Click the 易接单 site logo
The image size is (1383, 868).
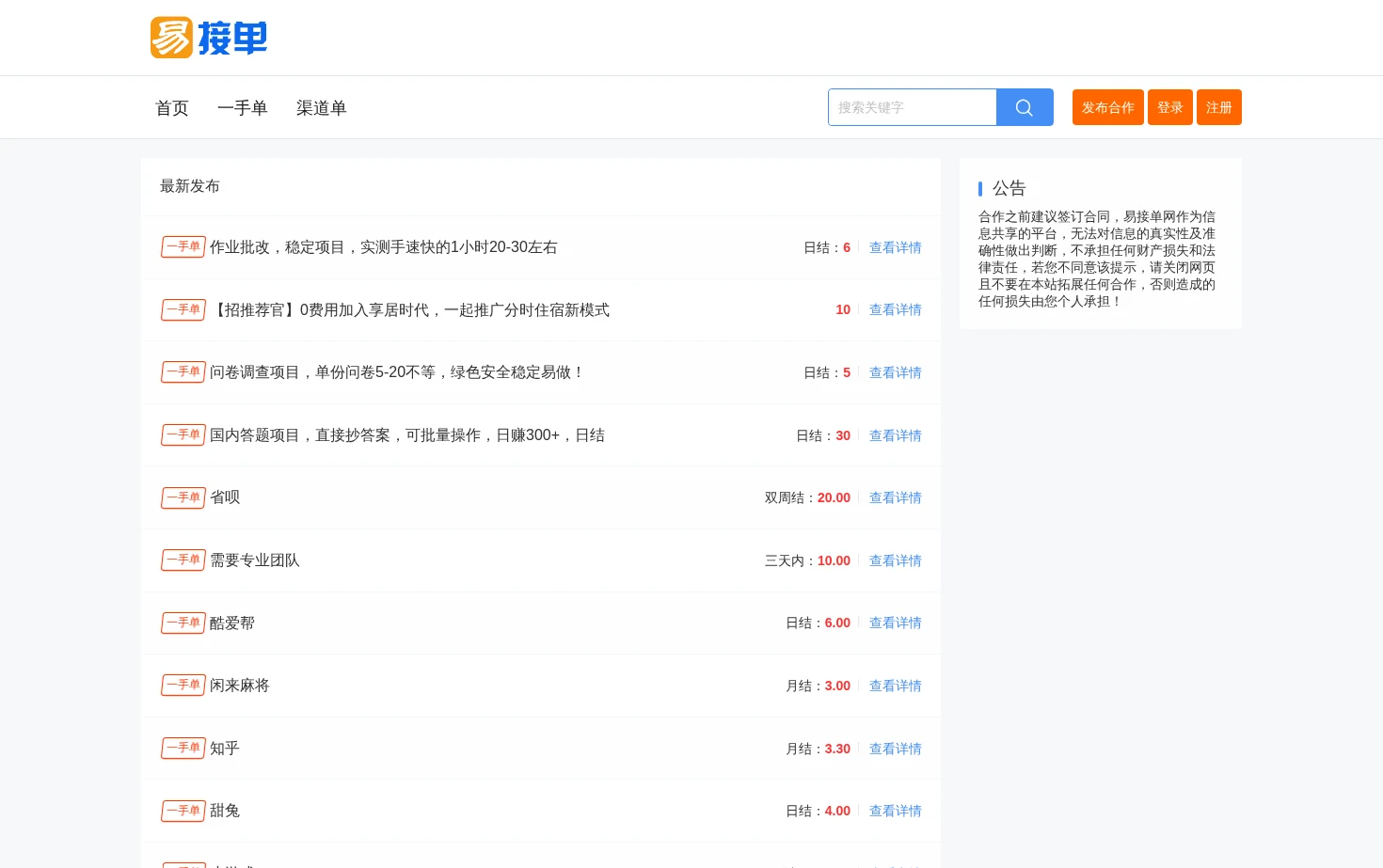(x=209, y=38)
